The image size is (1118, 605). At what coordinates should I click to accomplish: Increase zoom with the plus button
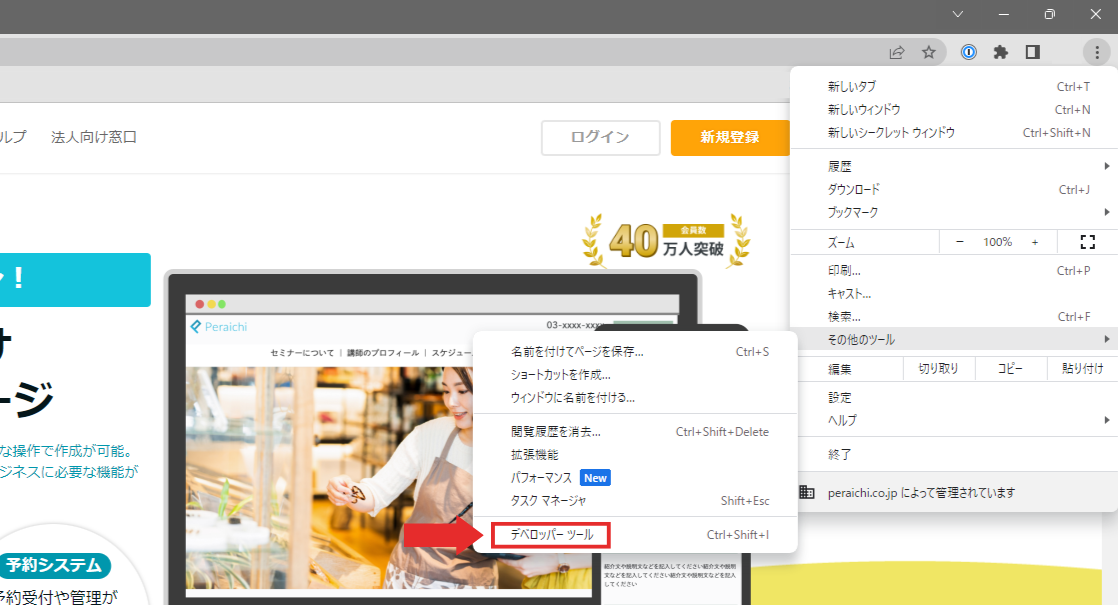1035,242
